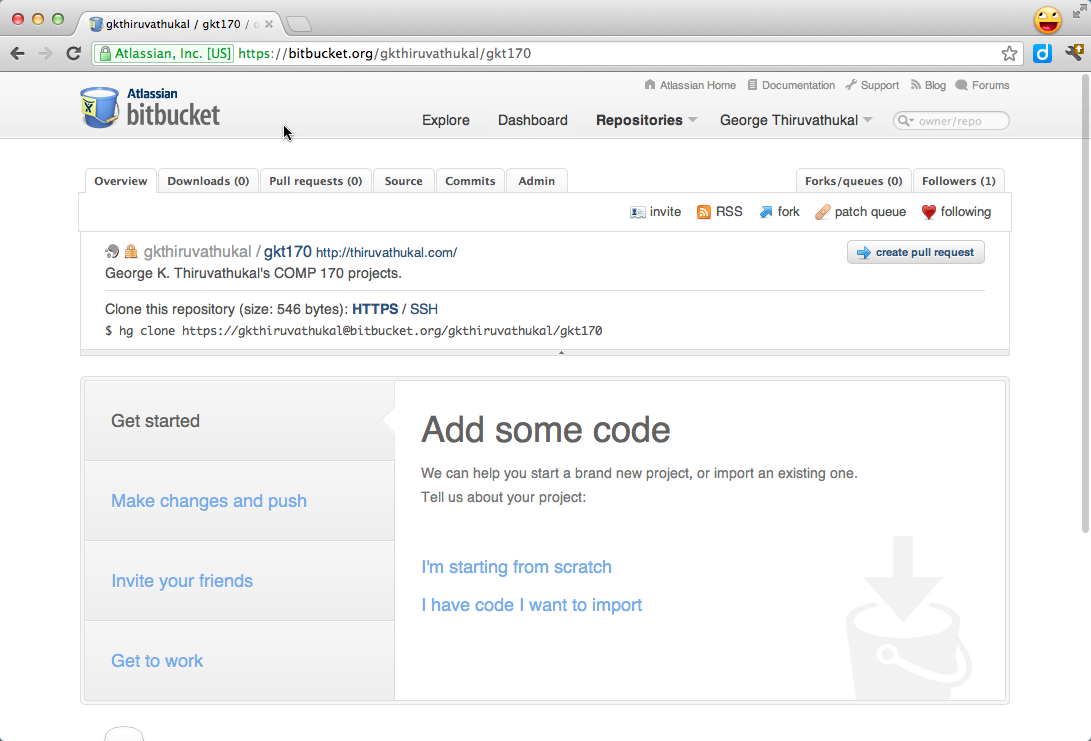Click the blue fork arrow icon
Image resolution: width=1091 pixels, height=741 pixels.
point(766,212)
